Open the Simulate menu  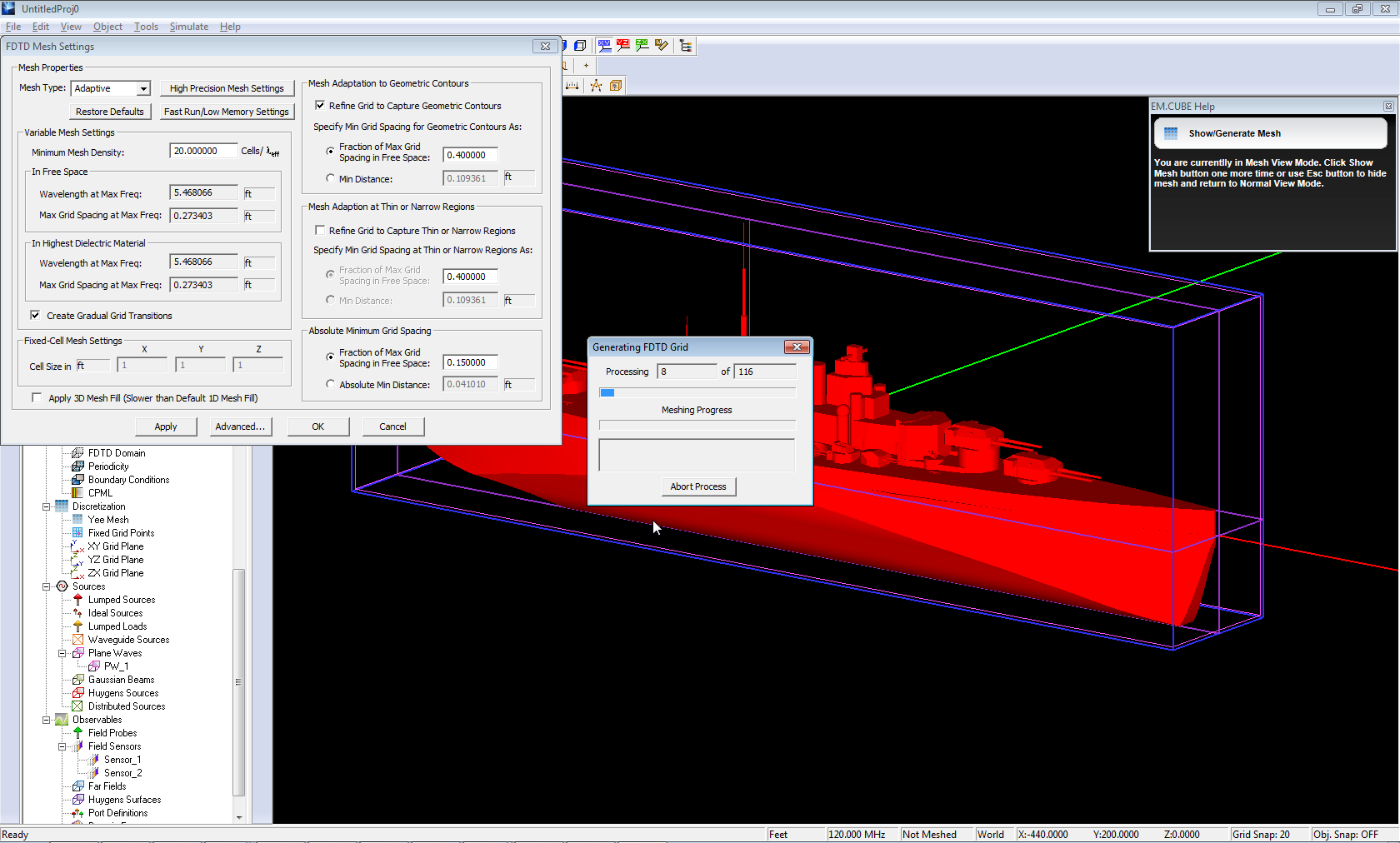click(189, 27)
